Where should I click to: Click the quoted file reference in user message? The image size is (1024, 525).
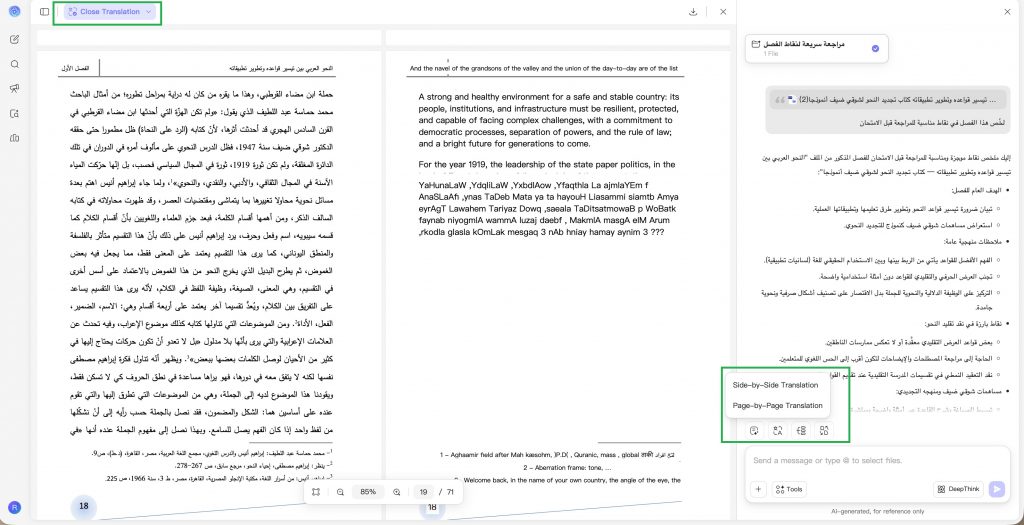pos(887,101)
